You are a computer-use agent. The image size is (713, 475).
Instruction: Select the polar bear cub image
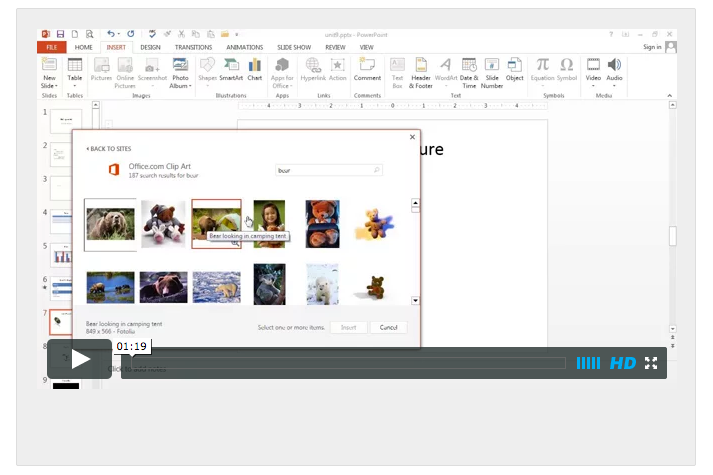[x=322, y=284]
